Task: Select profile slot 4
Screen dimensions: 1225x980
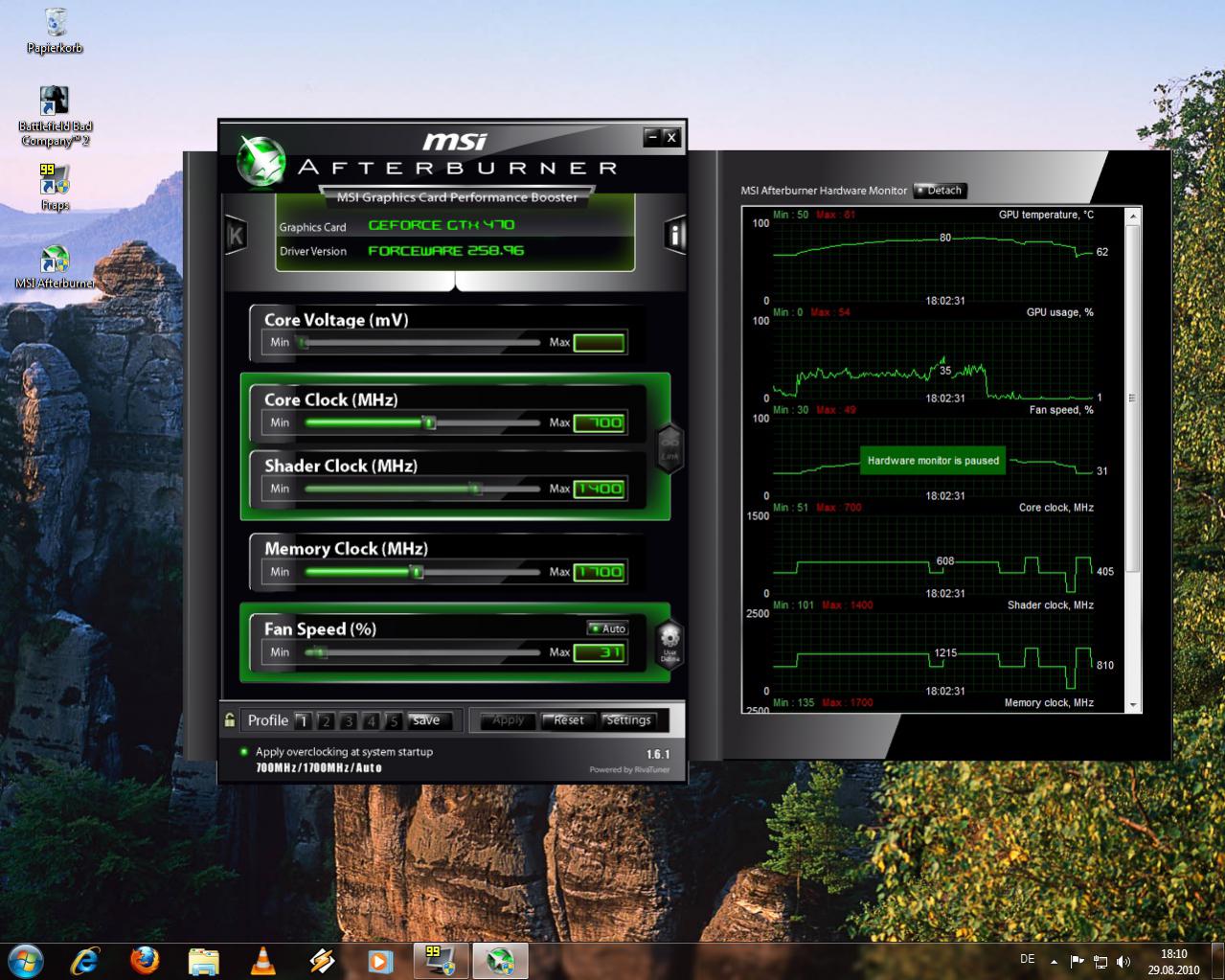Action: coord(371,720)
